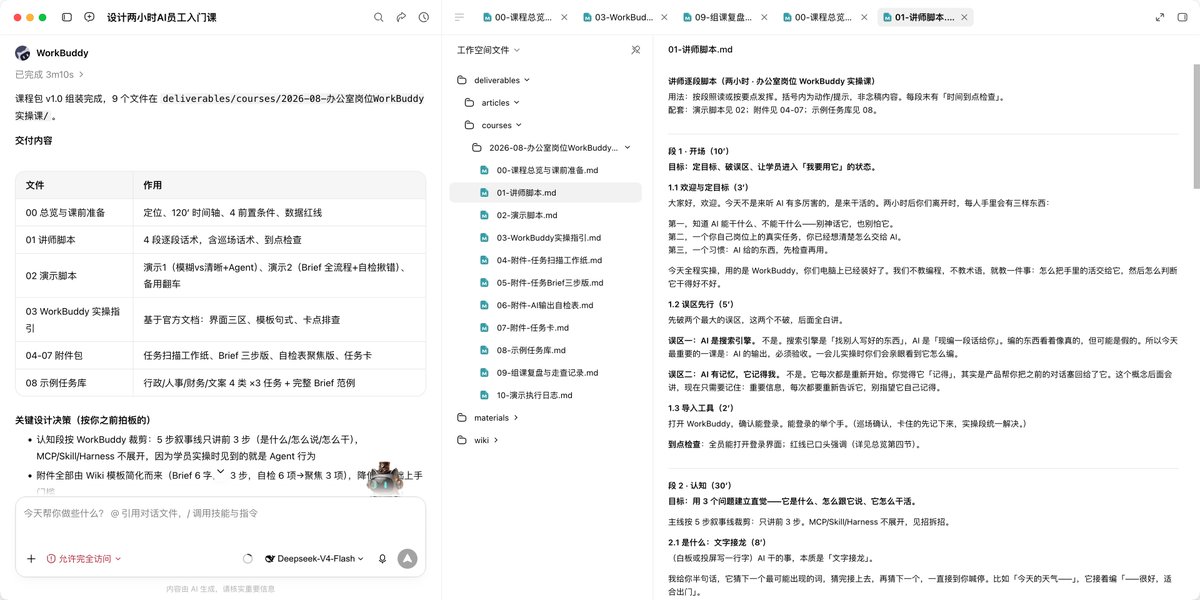Click the loading spinner icon beside the model name
Screen dimensions: 1200x600
click(x=248, y=559)
